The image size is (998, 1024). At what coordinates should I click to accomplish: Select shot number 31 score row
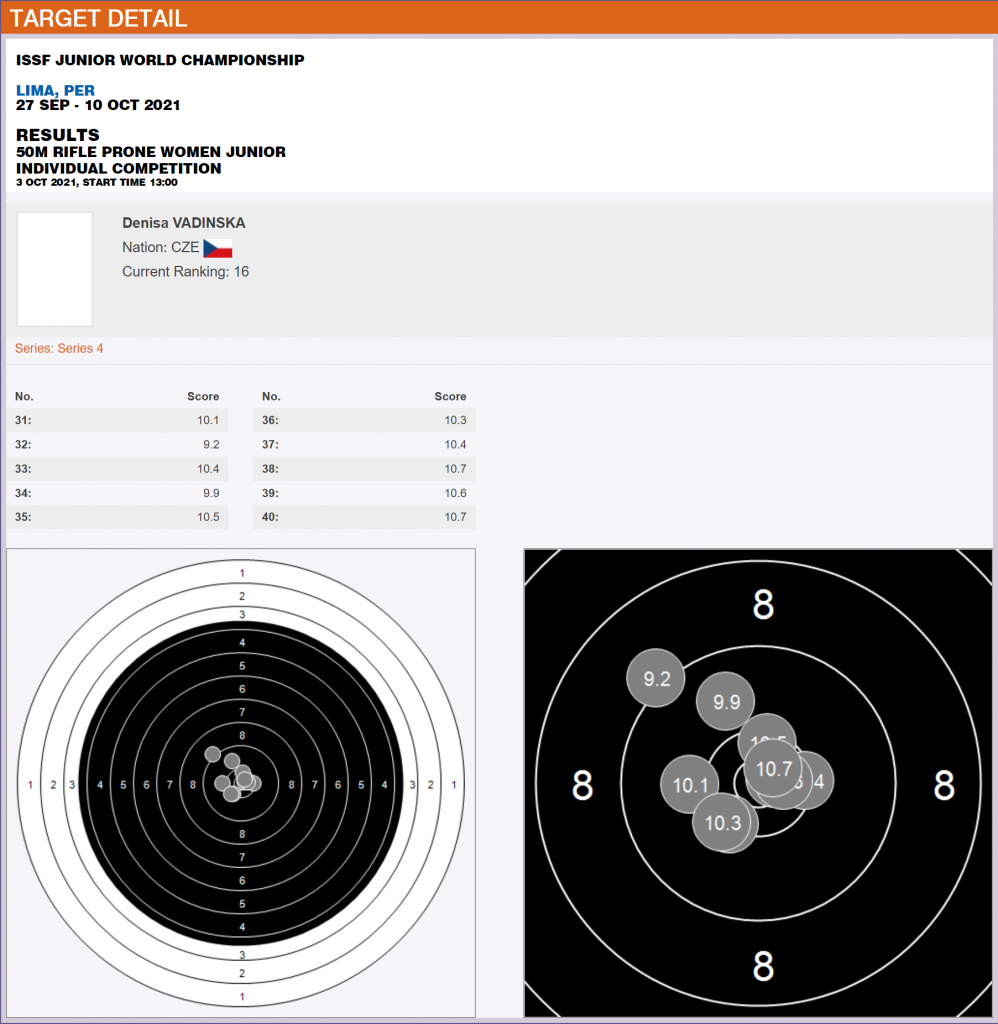tap(118, 420)
